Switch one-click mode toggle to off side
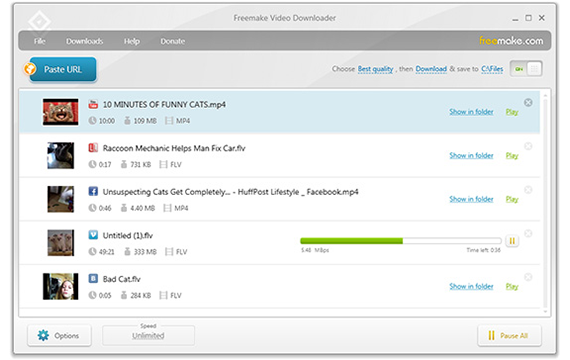Viewport: 570px width, 360px height. click(534, 69)
